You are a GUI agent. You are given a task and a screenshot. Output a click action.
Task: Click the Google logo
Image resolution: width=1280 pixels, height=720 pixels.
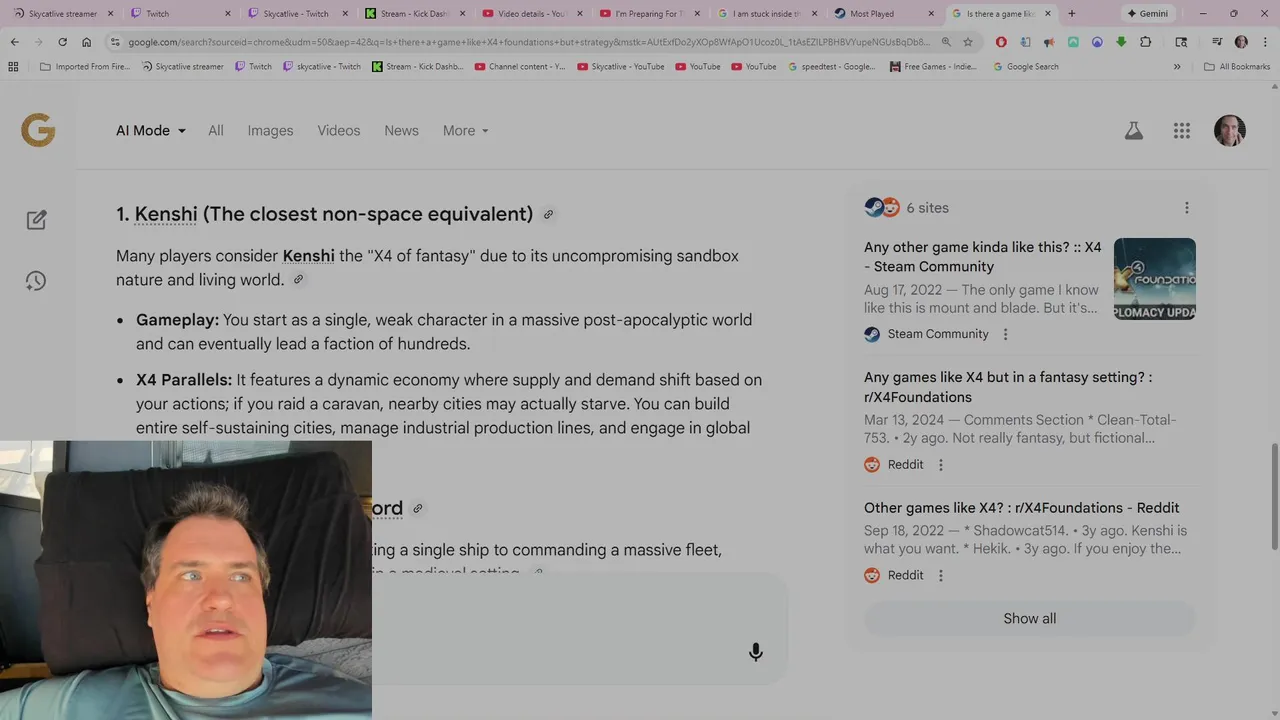tap(38, 130)
